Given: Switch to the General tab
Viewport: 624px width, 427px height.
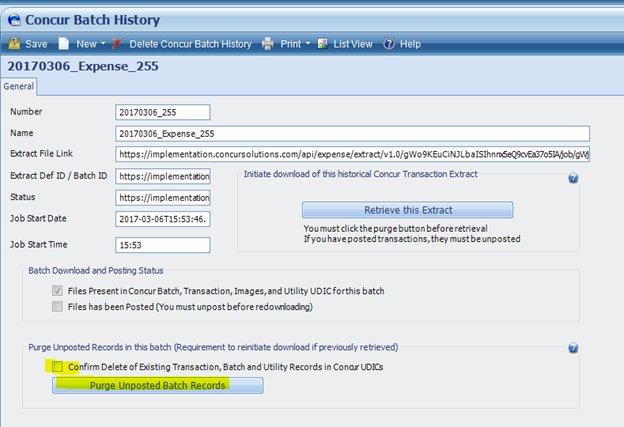Looking at the screenshot, I should click(x=19, y=86).
